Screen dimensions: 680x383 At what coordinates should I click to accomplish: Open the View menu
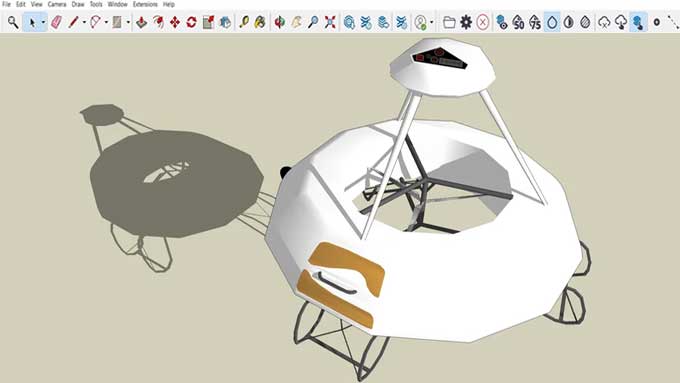click(x=36, y=4)
